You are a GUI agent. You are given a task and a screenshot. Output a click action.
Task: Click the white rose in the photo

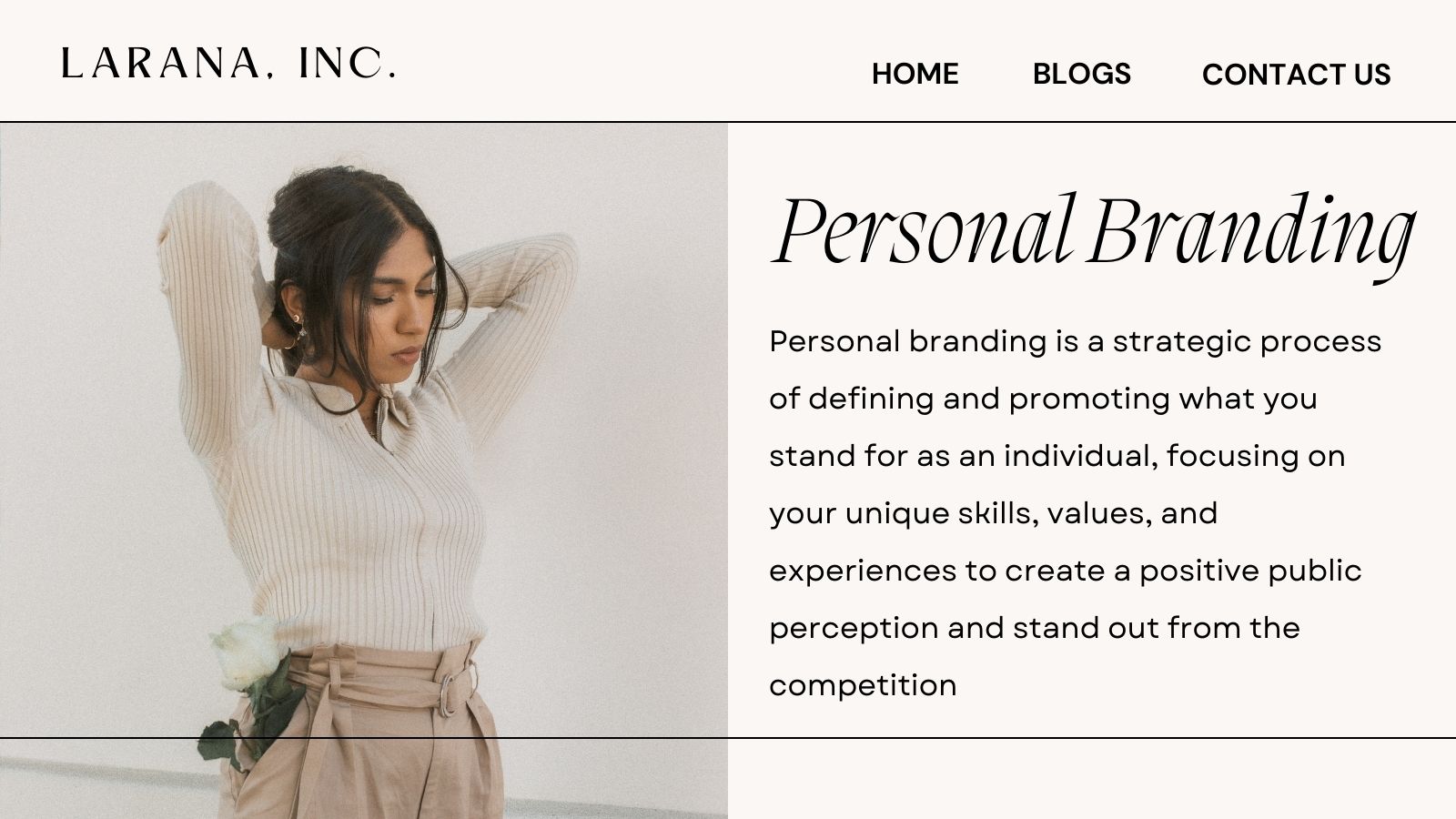point(246,652)
